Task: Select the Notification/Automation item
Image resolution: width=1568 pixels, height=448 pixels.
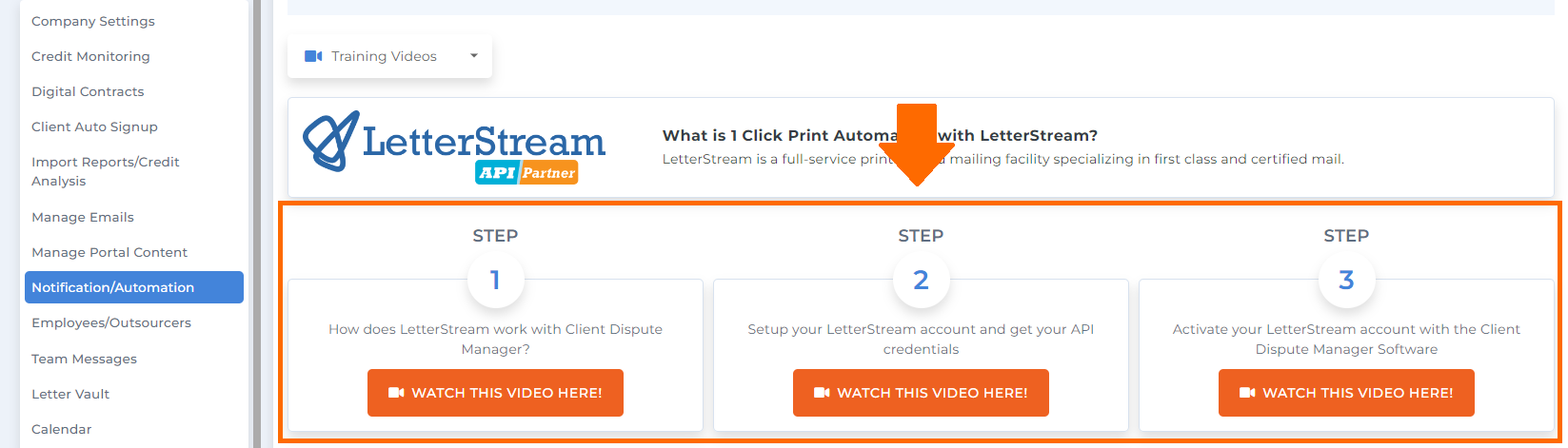Action: (x=134, y=287)
